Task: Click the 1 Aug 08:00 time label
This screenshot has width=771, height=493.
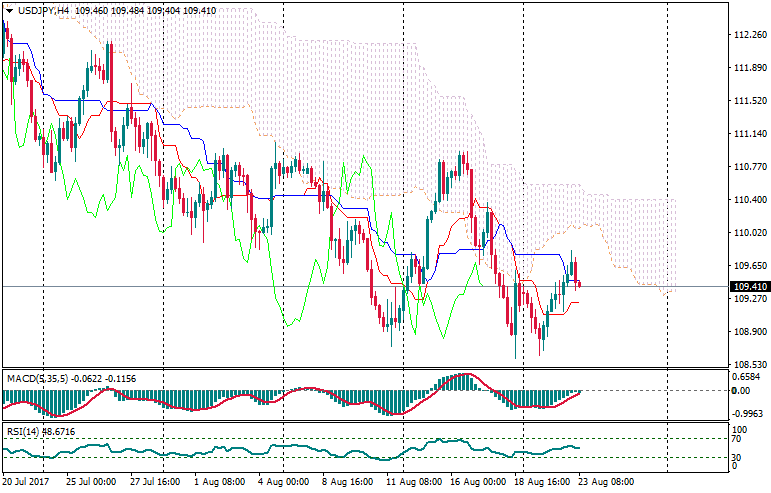Action: coord(219,481)
